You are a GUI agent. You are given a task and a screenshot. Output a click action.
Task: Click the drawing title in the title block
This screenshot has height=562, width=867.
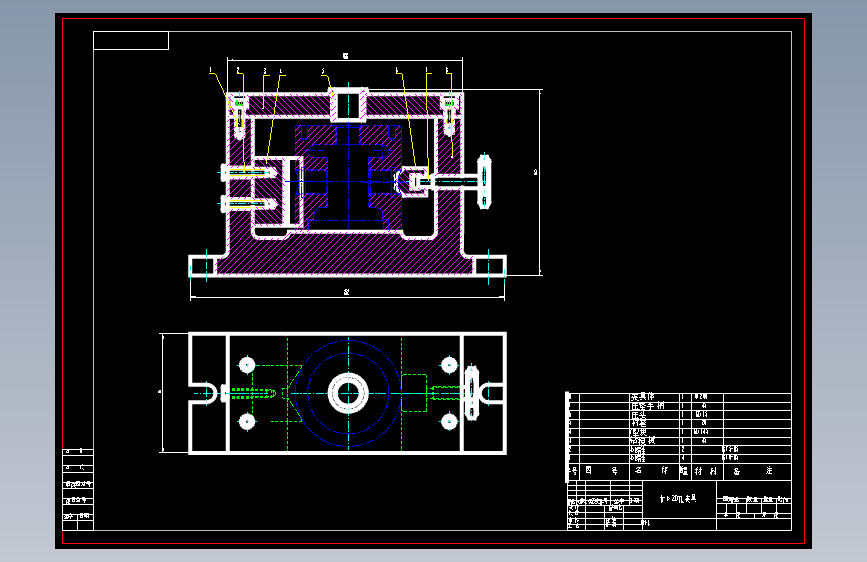tap(678, 499)
